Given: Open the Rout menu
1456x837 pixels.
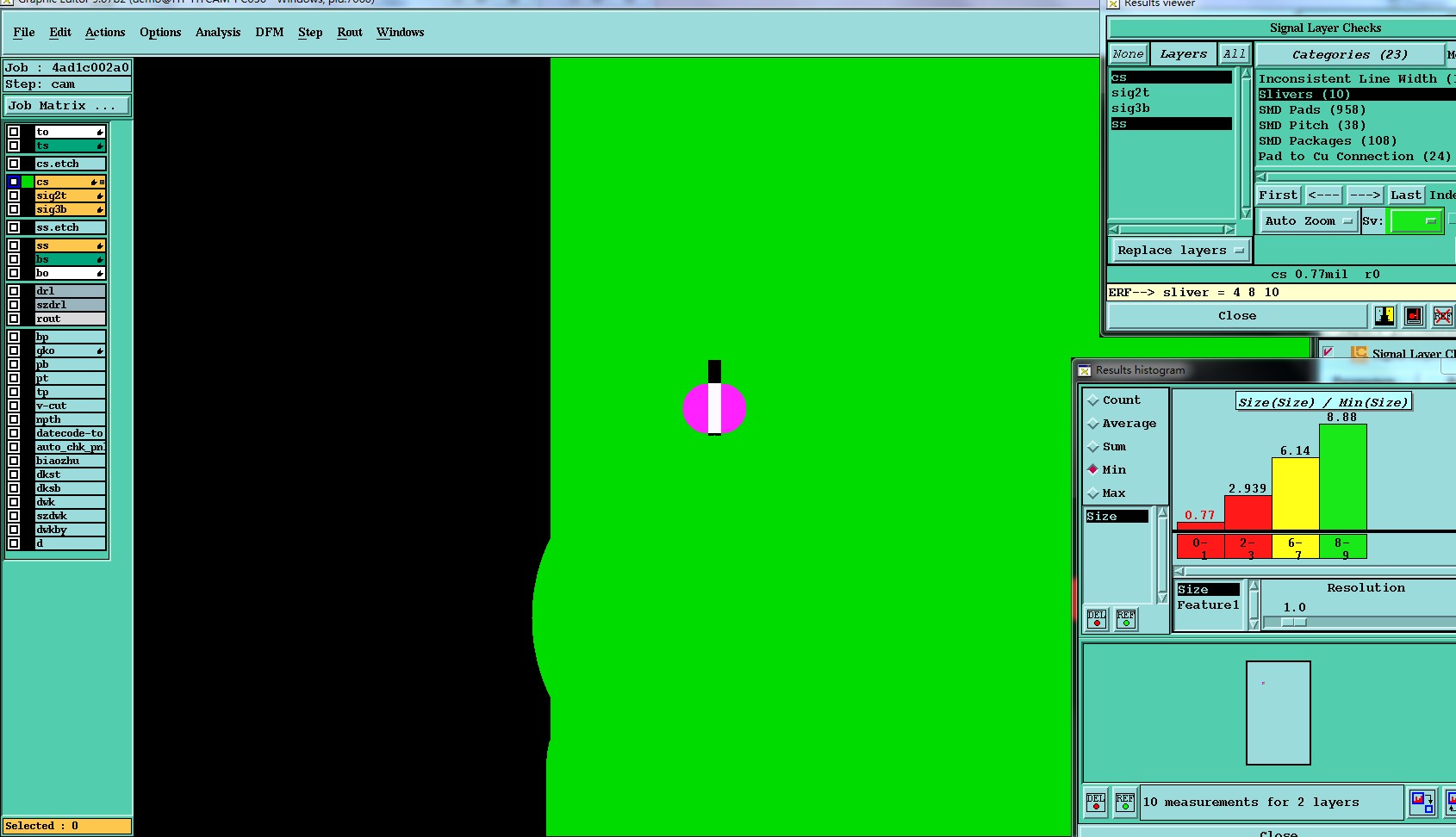Looking at the screenshot, I should point(350,33).
